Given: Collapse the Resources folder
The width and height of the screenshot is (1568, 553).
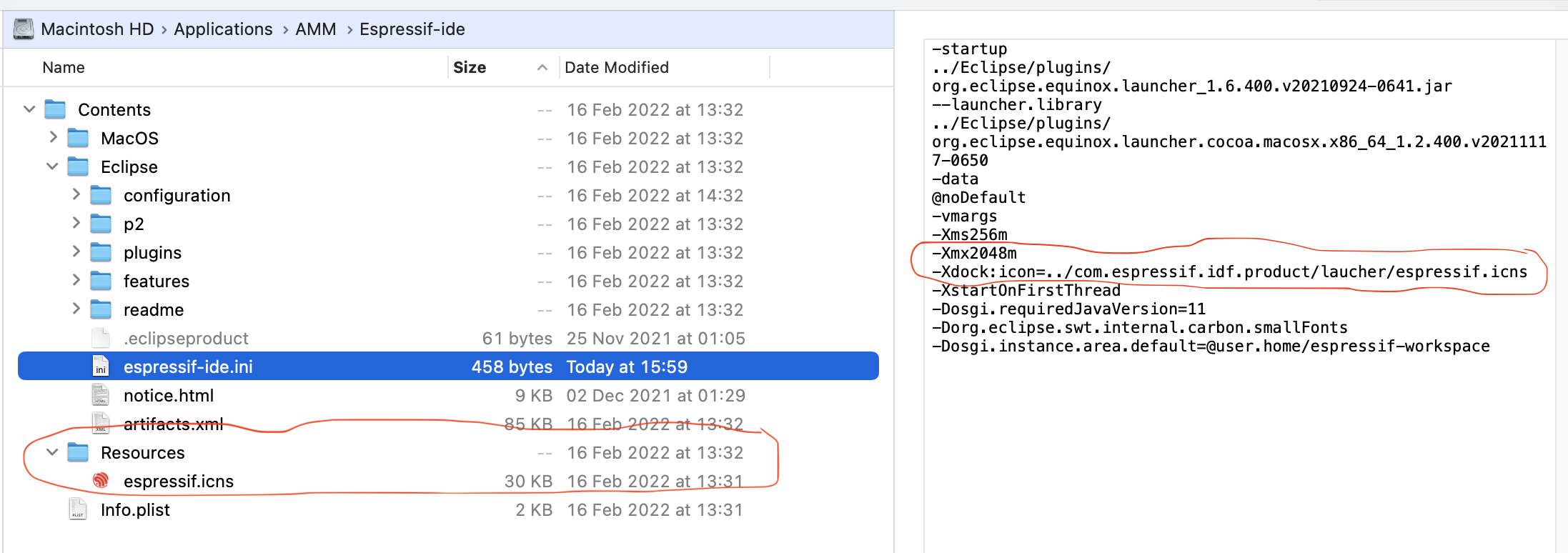Looking at the screenshot, I should (x=51, y=452).
